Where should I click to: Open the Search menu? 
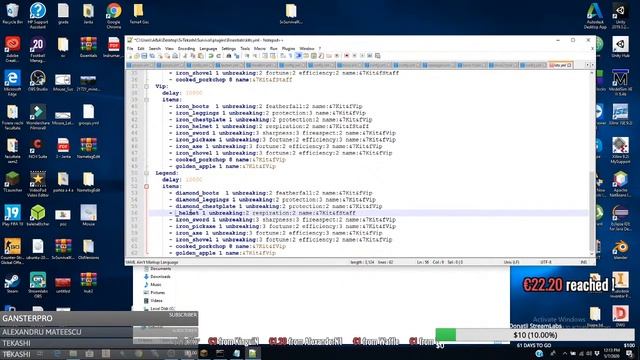155,49
